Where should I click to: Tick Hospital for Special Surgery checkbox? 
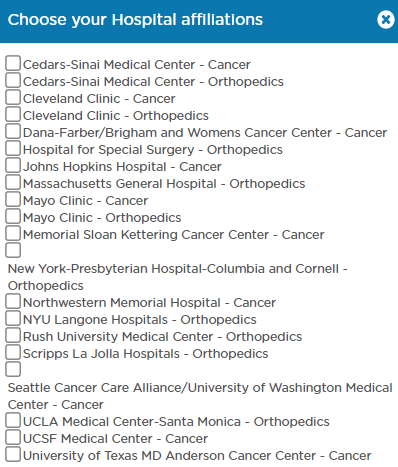pyautogui.click(x=13, y=148)
